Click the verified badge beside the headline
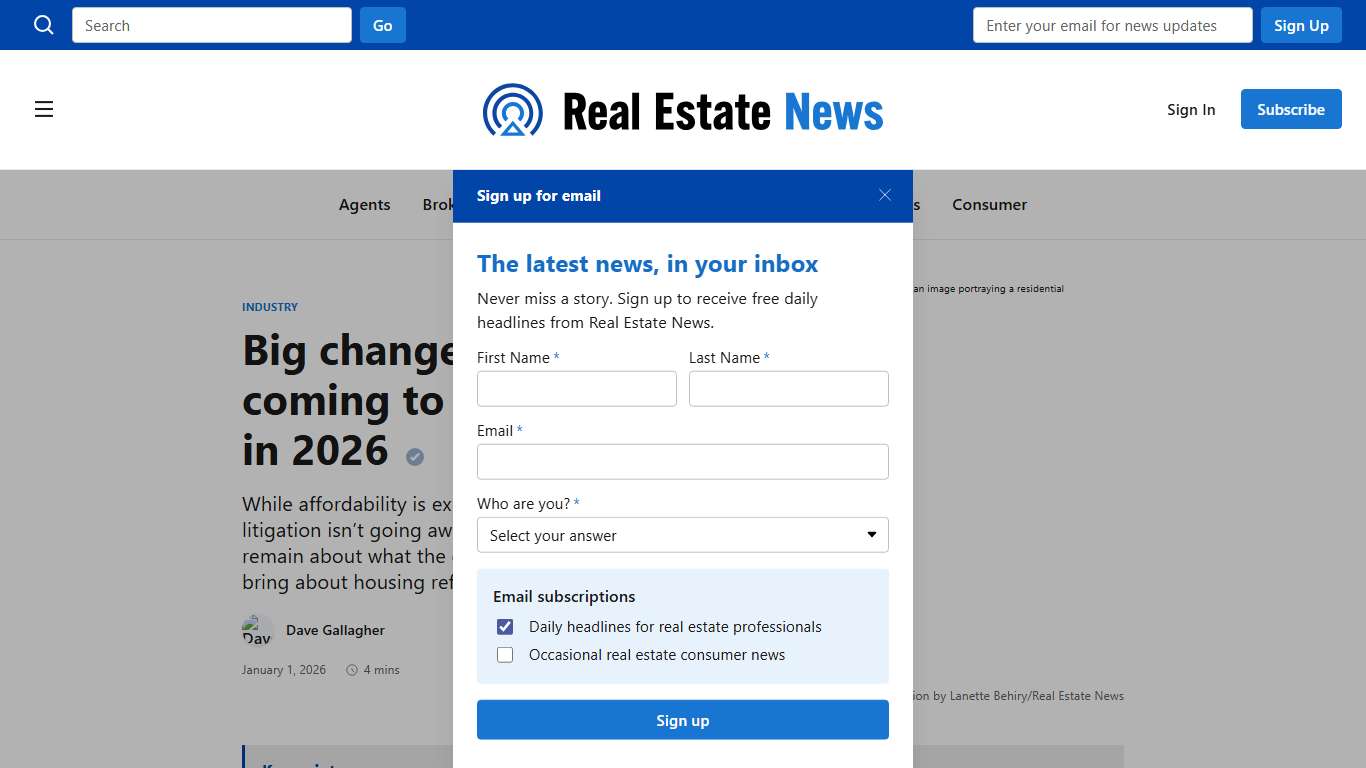The width and height of the screenshot is (1366, 768). [x=415, y=457]
